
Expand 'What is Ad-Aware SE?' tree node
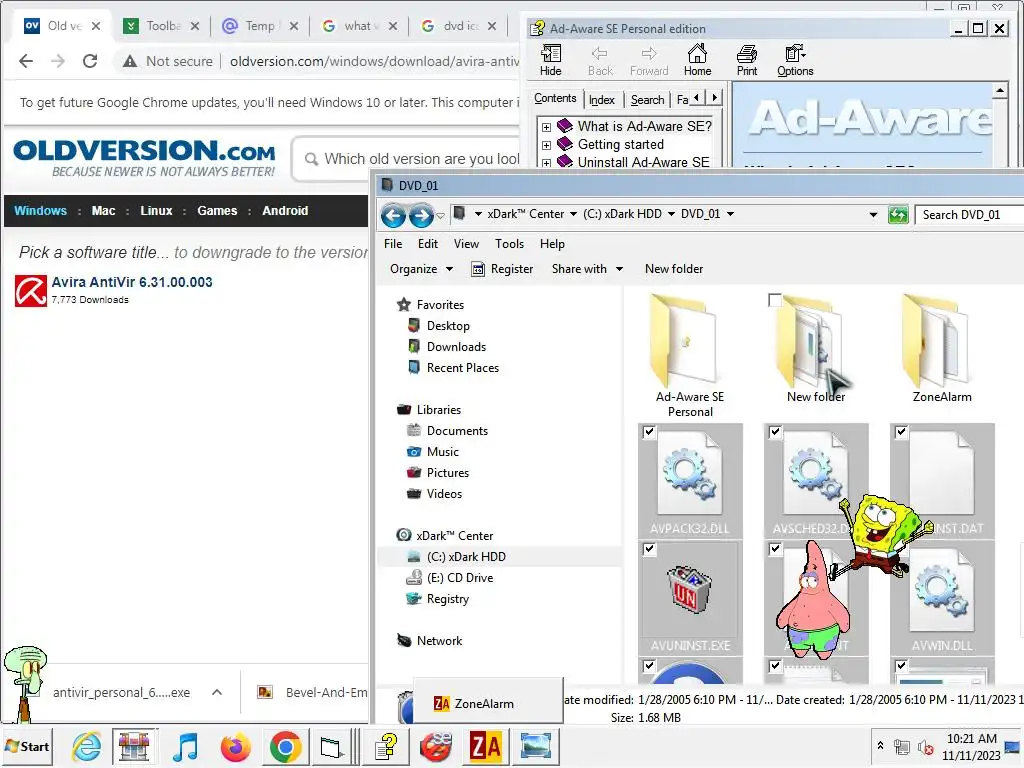[x=546, y=127]
